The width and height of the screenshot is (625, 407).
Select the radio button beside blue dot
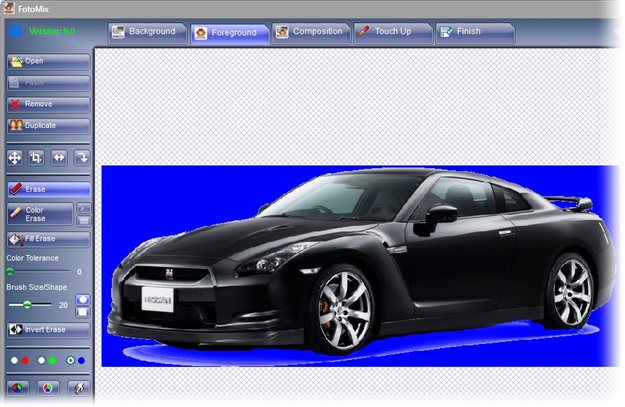click(x=71, y=361)
